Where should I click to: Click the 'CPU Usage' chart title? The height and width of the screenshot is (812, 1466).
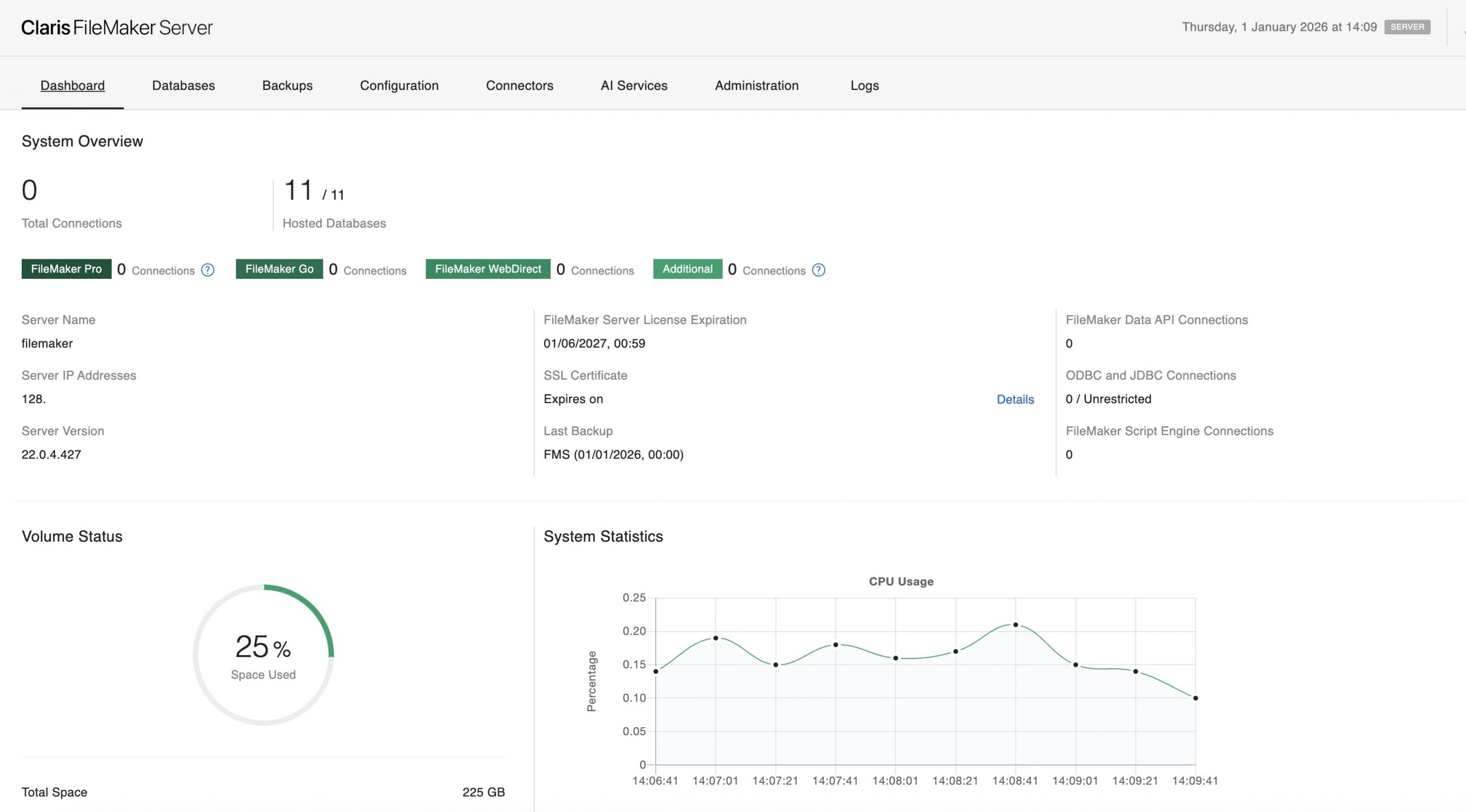tap(901, 581)
